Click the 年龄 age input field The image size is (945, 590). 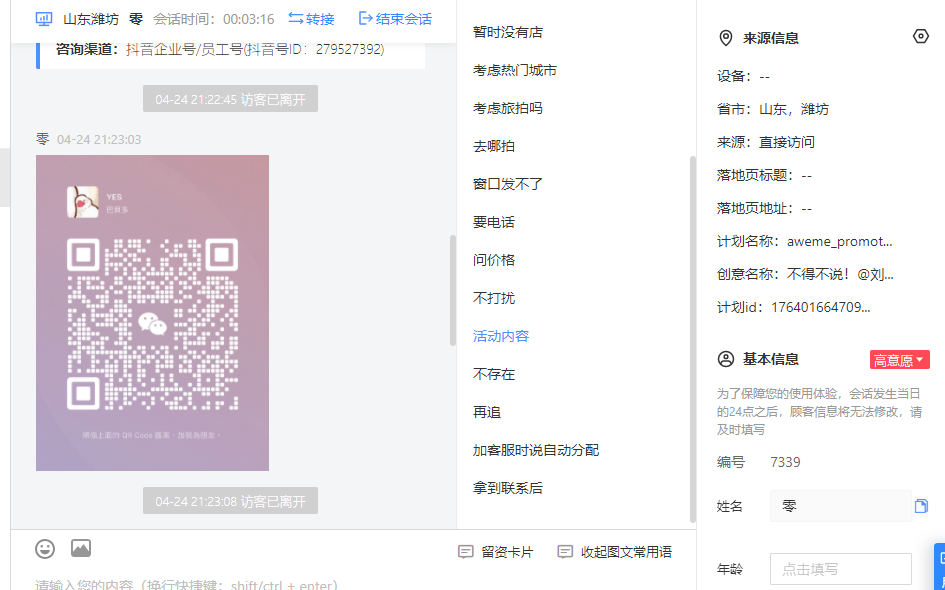coord(840,568)
